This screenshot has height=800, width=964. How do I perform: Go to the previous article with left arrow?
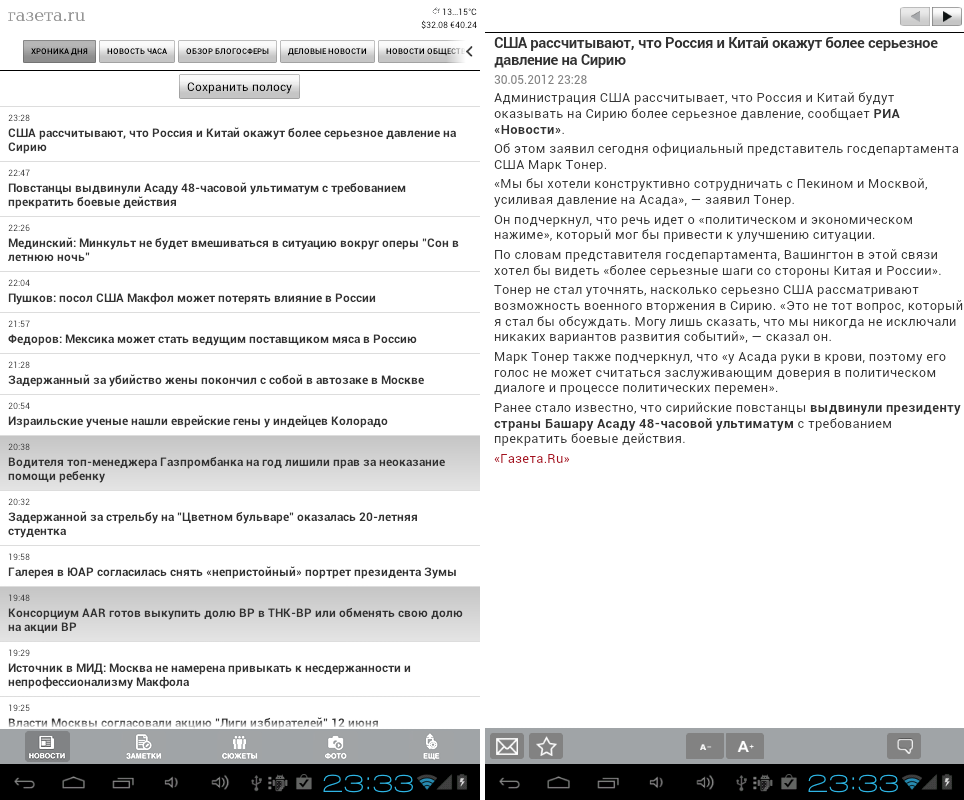(915, 16)
